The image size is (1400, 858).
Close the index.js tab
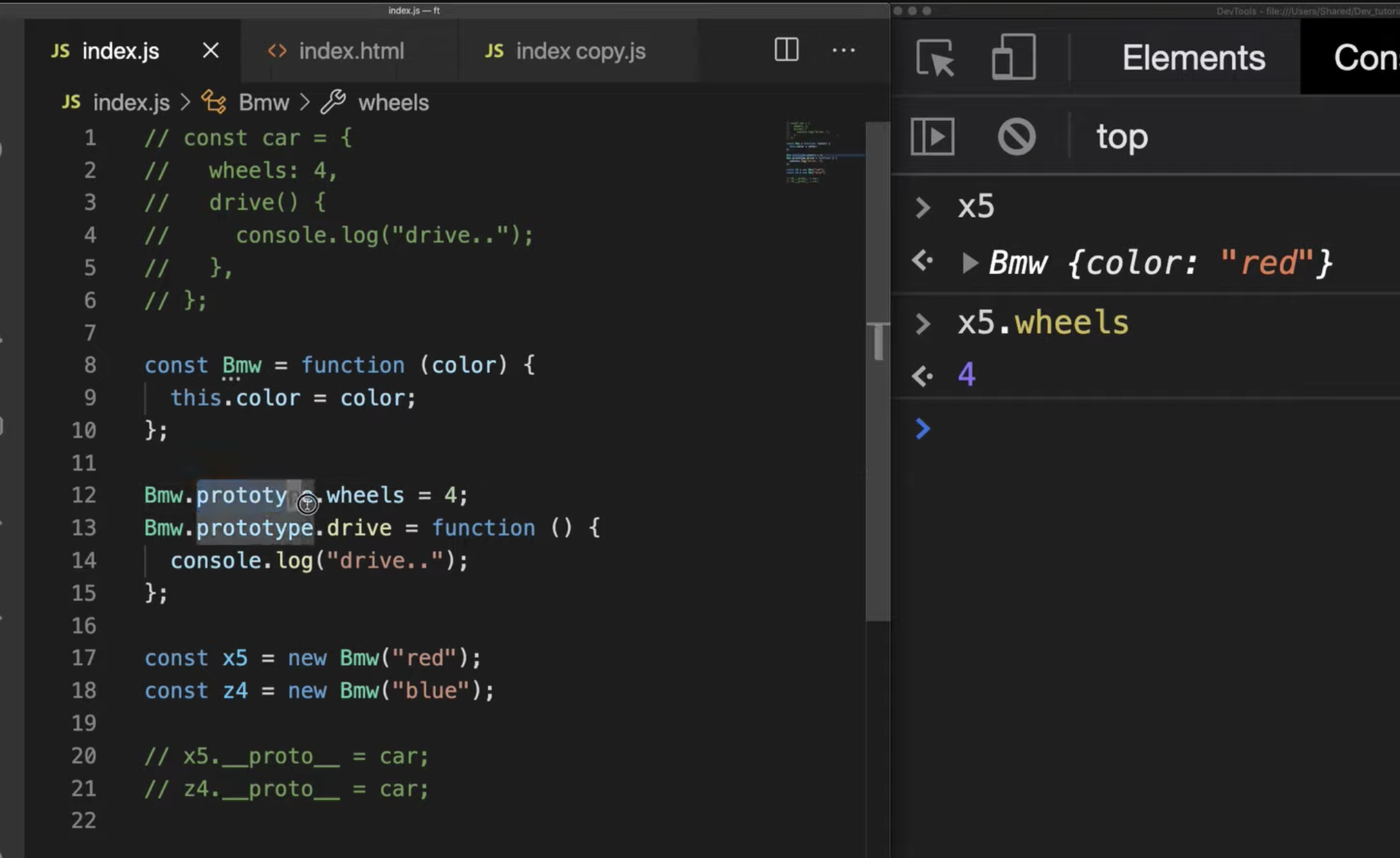tap(211, 51)
